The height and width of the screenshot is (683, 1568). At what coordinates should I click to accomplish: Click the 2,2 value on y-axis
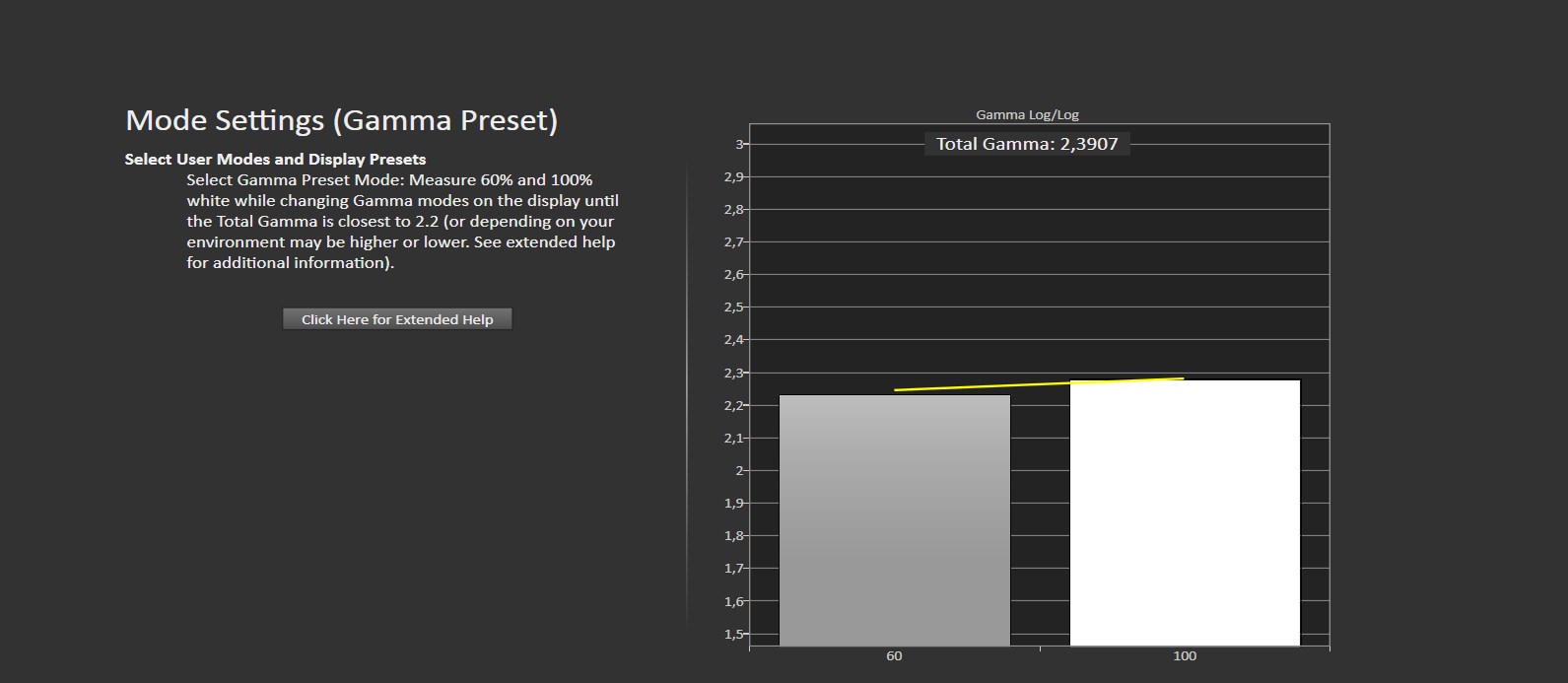point(734,405)
